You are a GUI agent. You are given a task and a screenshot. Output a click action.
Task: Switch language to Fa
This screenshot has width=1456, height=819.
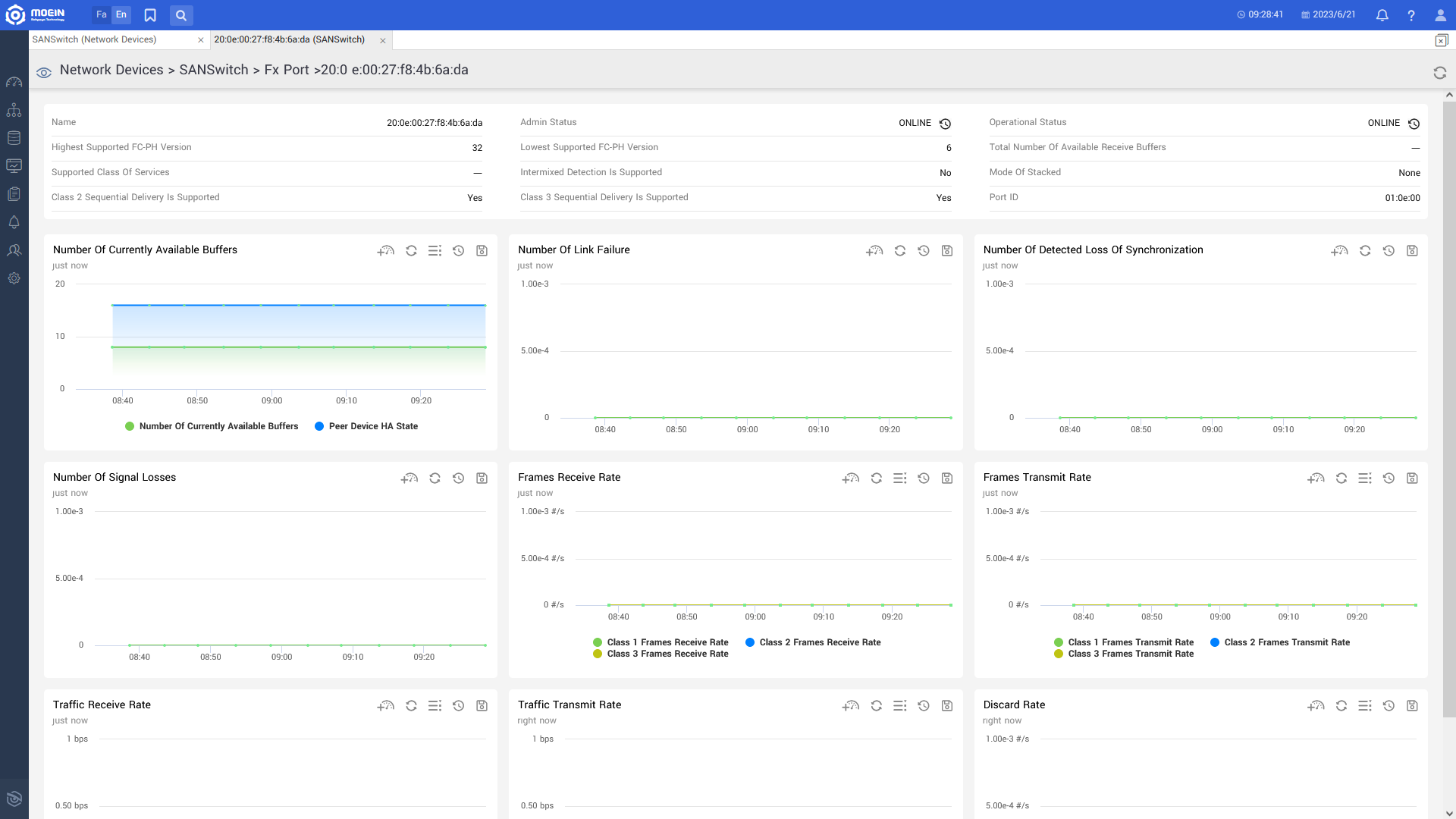coord(102,14)
